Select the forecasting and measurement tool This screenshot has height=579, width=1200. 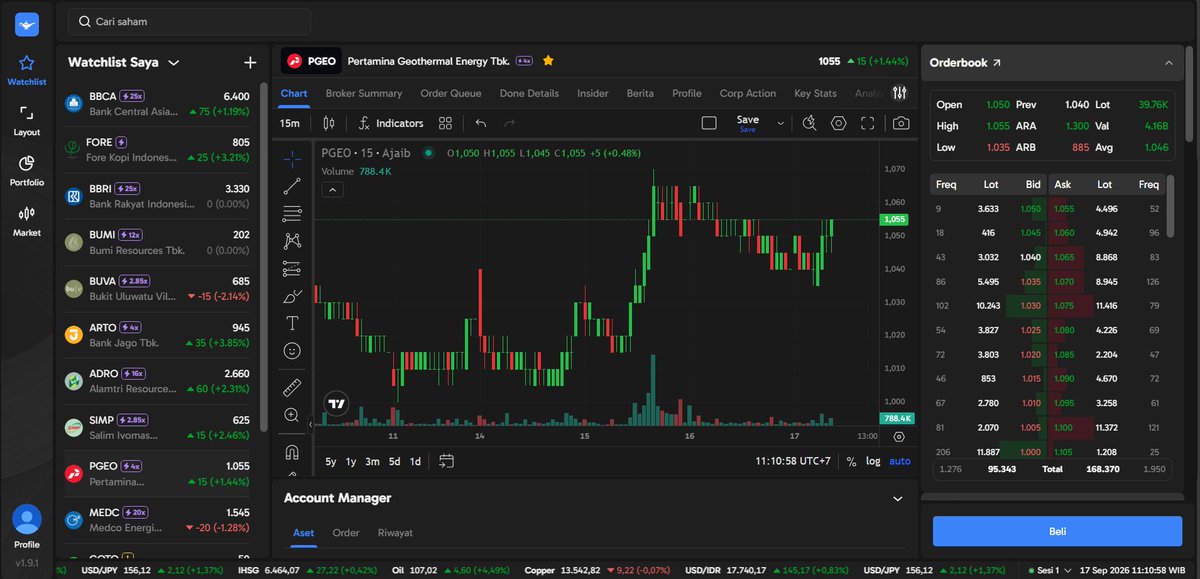pos(292,268)
